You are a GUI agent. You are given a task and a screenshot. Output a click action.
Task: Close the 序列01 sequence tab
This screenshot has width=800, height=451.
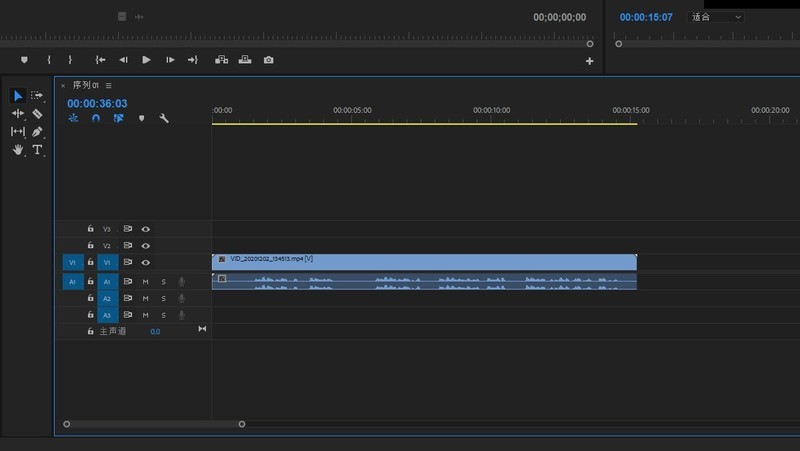(63, 86)
